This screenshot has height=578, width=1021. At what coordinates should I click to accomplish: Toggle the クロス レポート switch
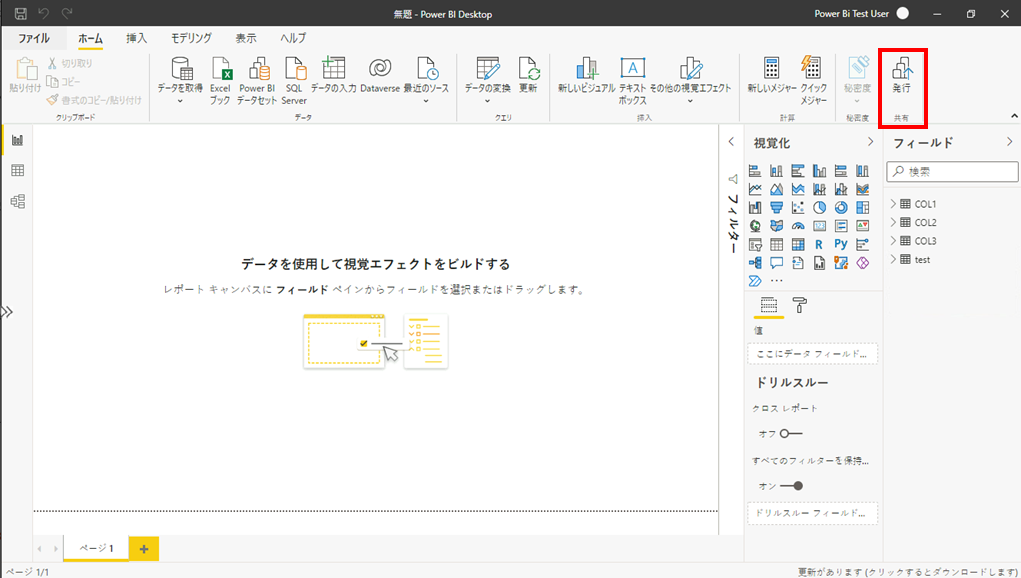790,433
